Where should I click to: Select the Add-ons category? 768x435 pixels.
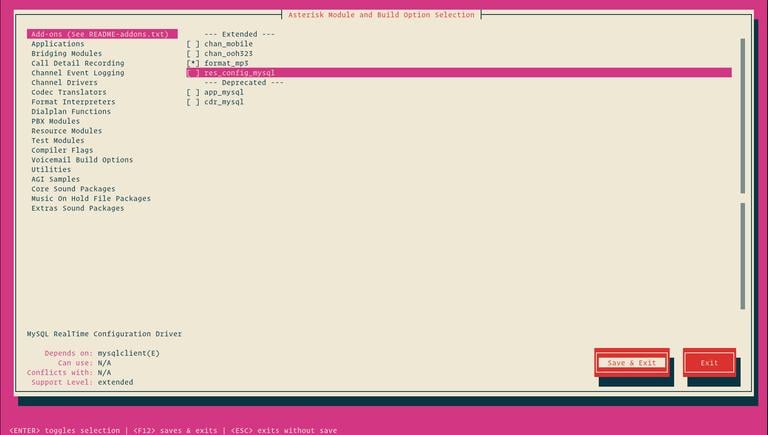pyautogui.click(x=101, y=34)
